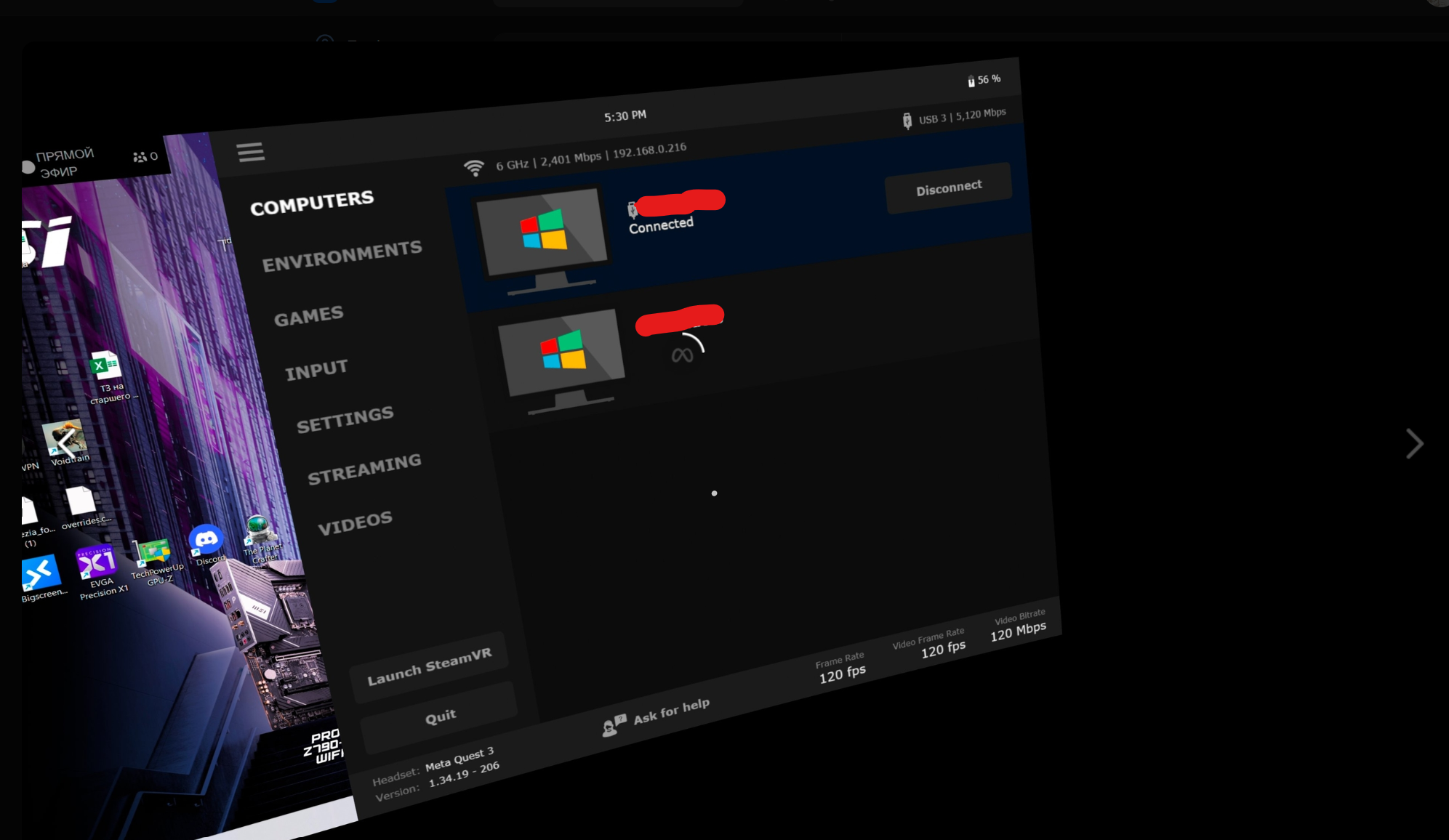Screen dimensions: 1449x840
Task: Click the USB connection icon
Action: coord(907,121)
